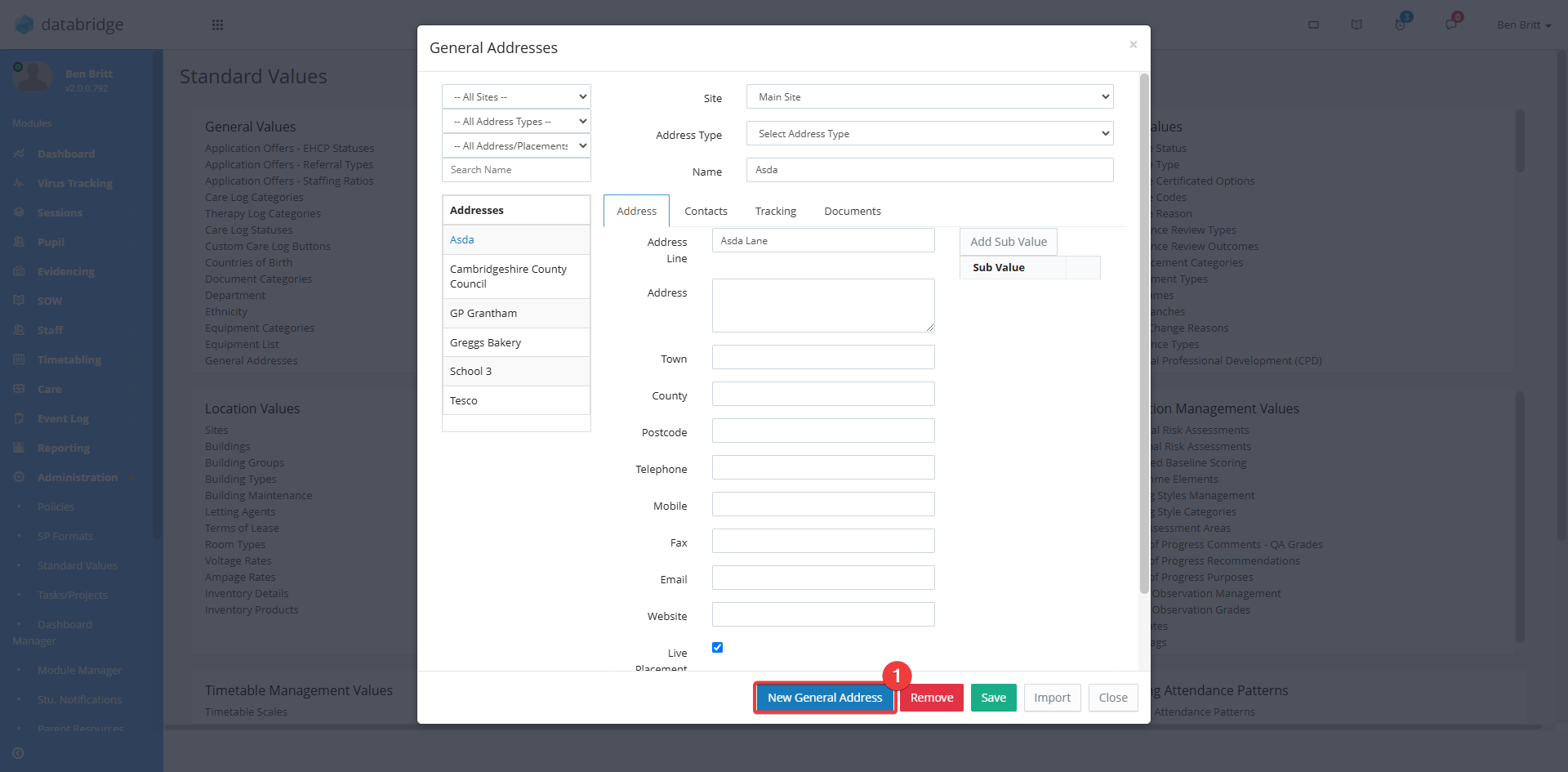
Task: Open the Site dropdown showing Main Site
Action: pyautogui.click(x=929, y=96)
